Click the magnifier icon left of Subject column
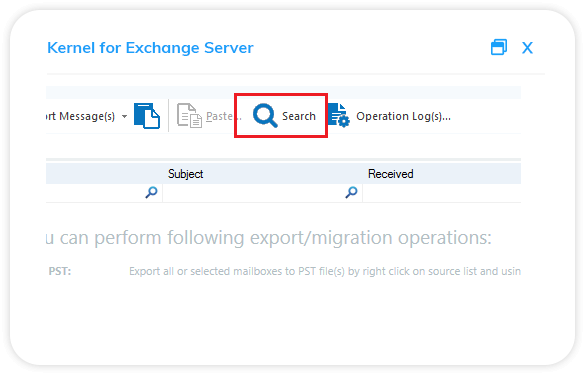Viewport: 585px width, 375px height. (151, 192)
